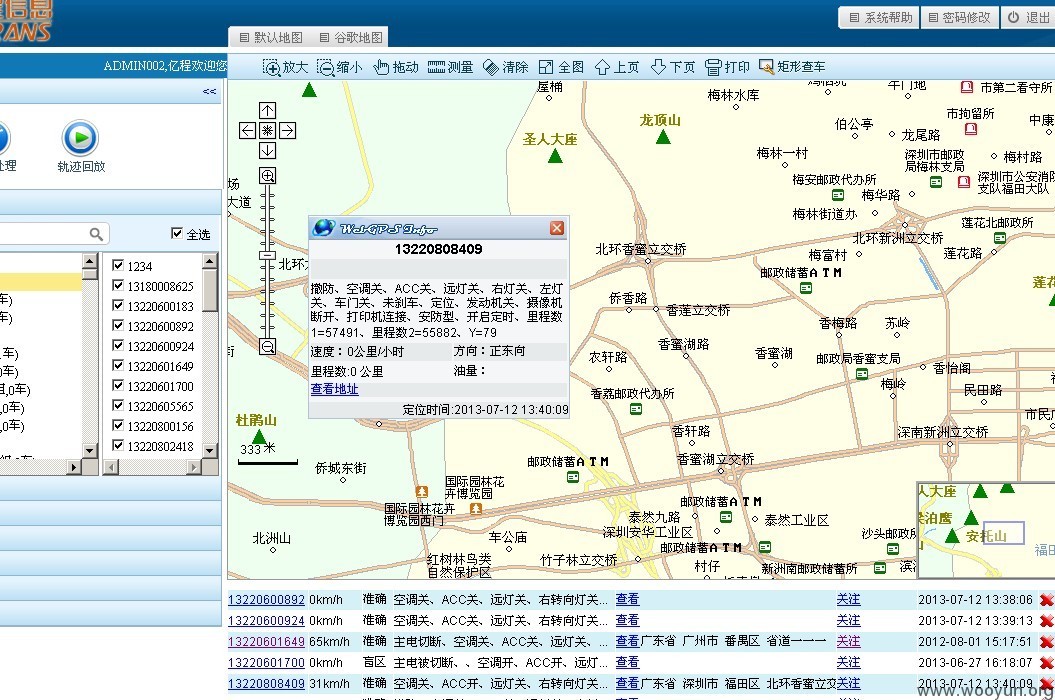Open vehicle link 13220600892 in table
The image size is (1055, 700).
coord(266,599)
